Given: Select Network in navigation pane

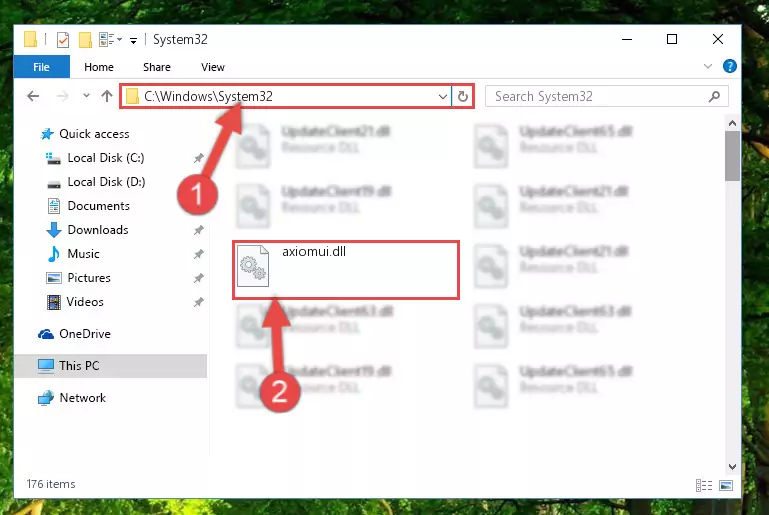Looking at the screenshot, I should coord(82,398).
